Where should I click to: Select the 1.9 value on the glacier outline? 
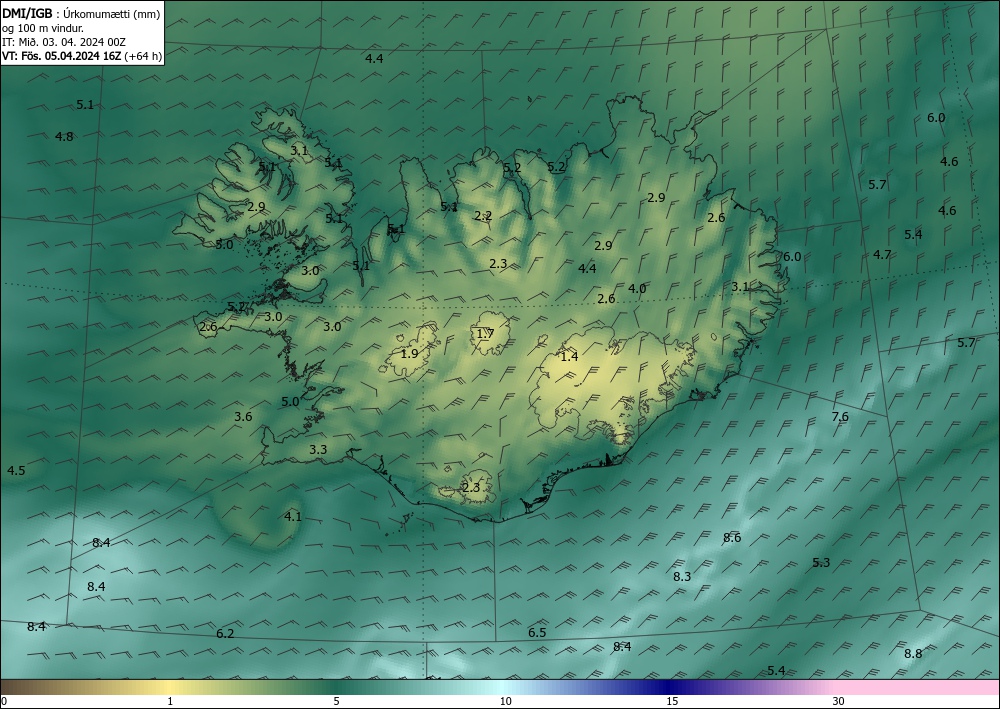tap(409, 353)
